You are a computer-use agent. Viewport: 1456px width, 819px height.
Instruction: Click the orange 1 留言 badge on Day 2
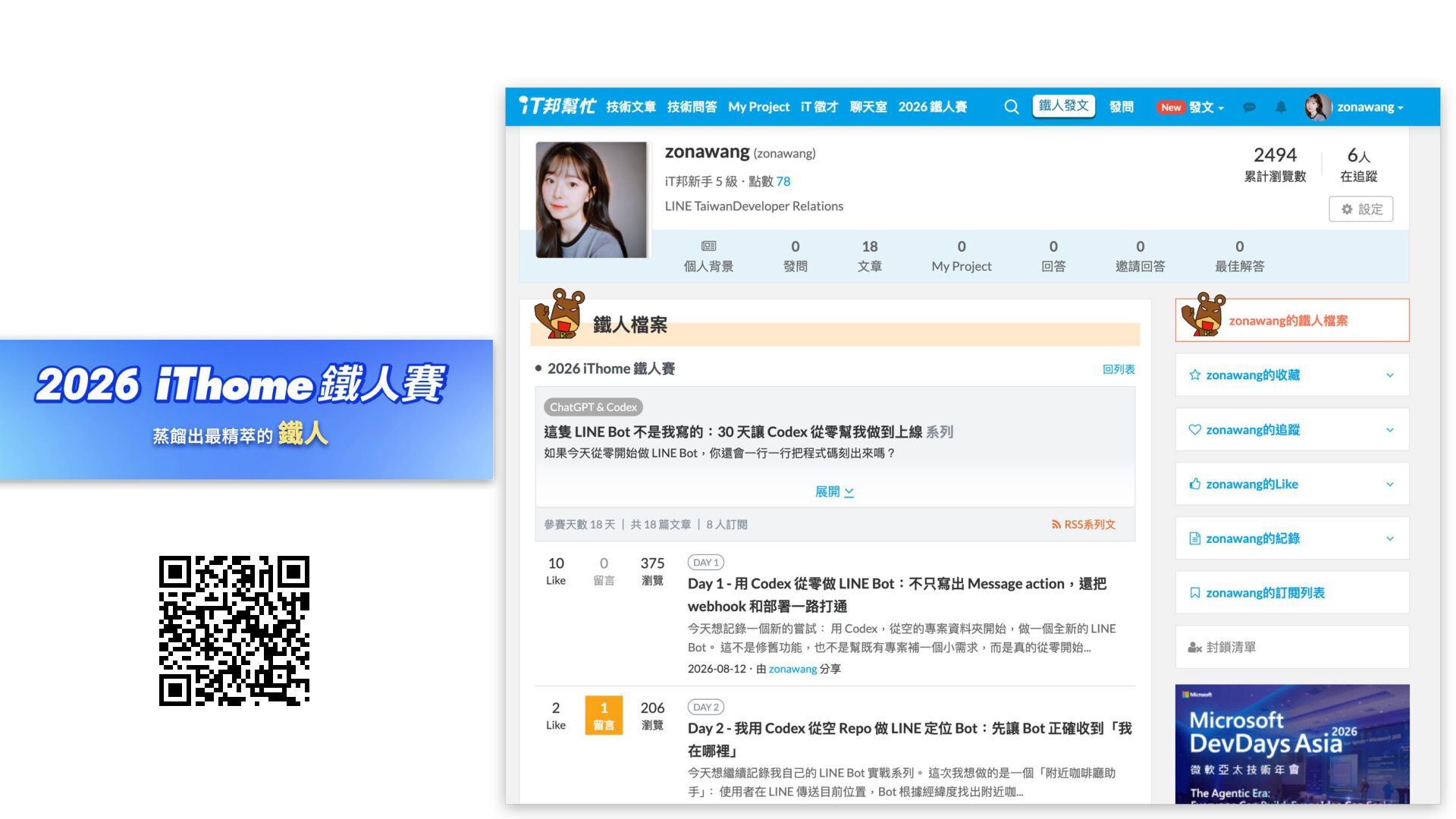point(604,715)
